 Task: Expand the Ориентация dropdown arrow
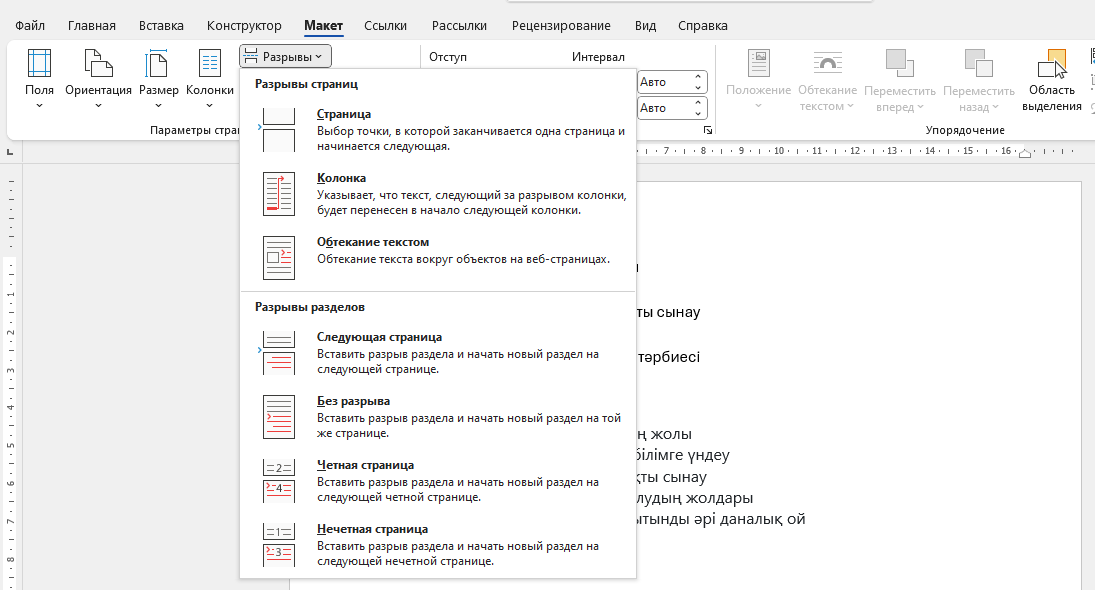click(x=98, y=105)
